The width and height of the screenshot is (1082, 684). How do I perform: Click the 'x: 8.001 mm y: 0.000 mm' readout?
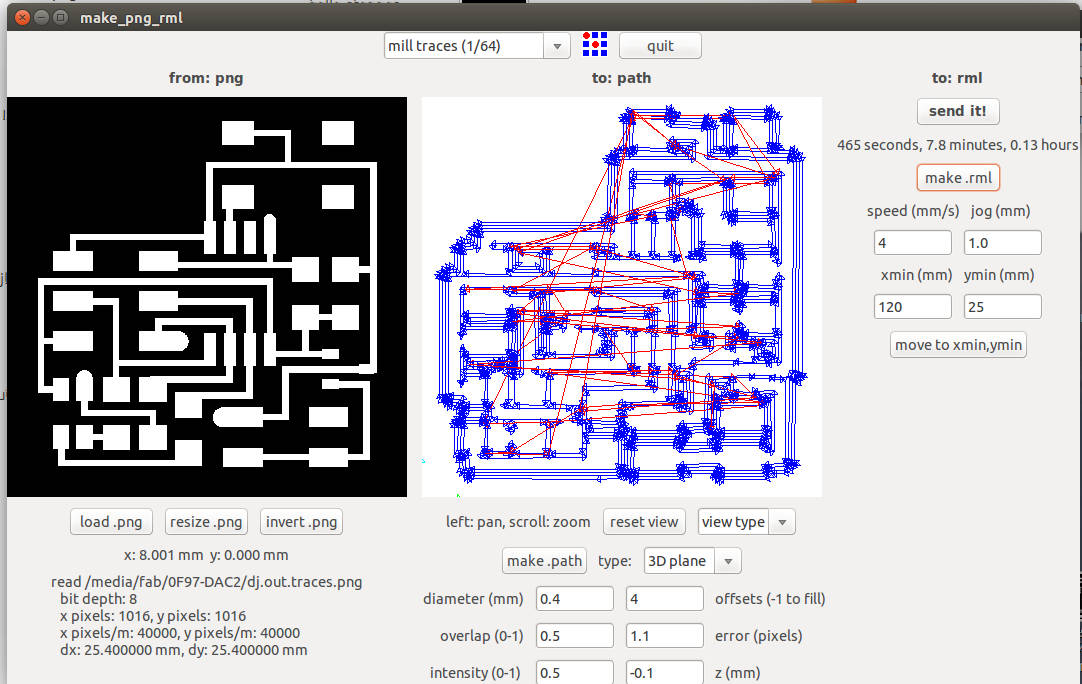tap(206, 555)
